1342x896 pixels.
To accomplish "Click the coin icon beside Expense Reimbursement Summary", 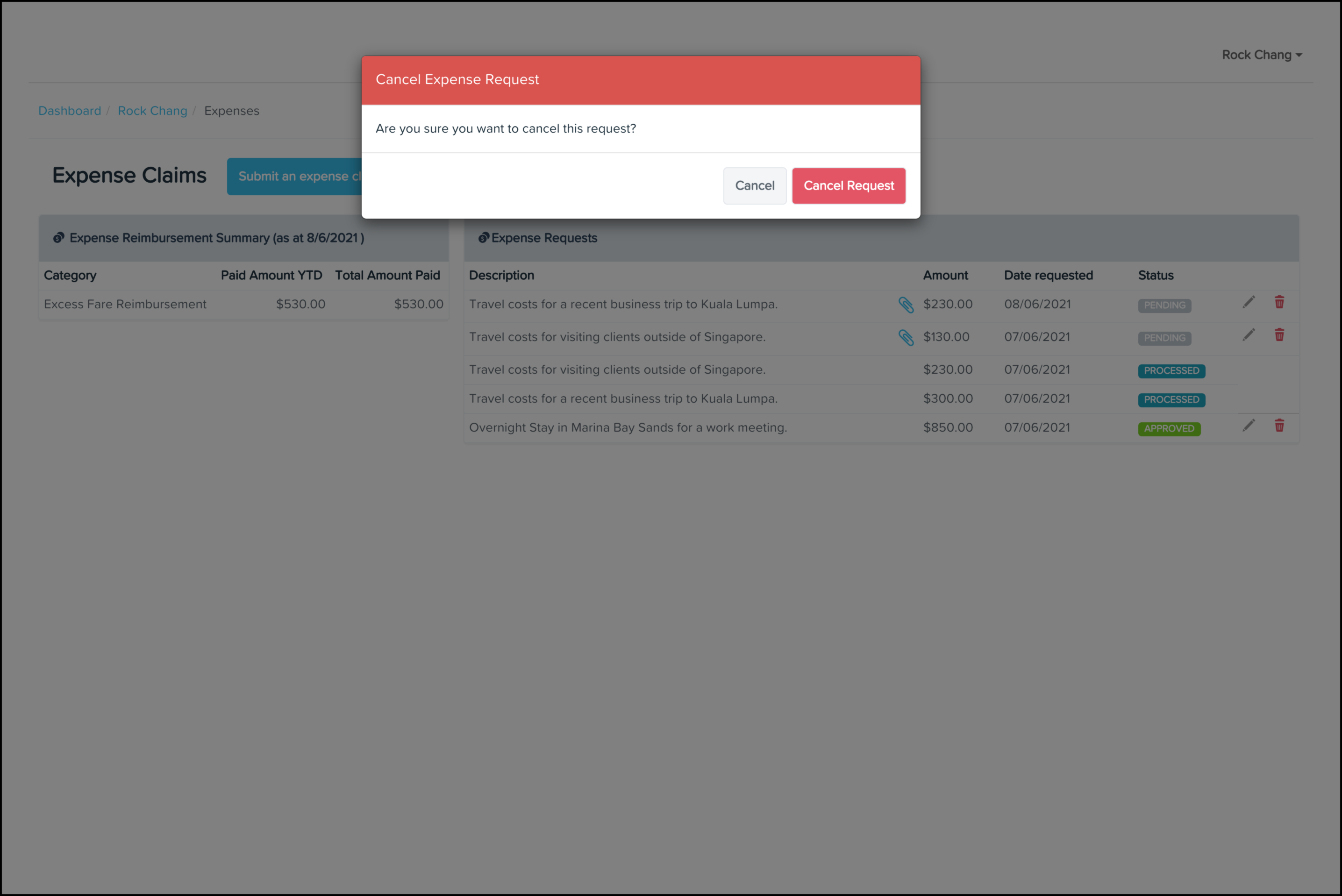I will (58, 238).
